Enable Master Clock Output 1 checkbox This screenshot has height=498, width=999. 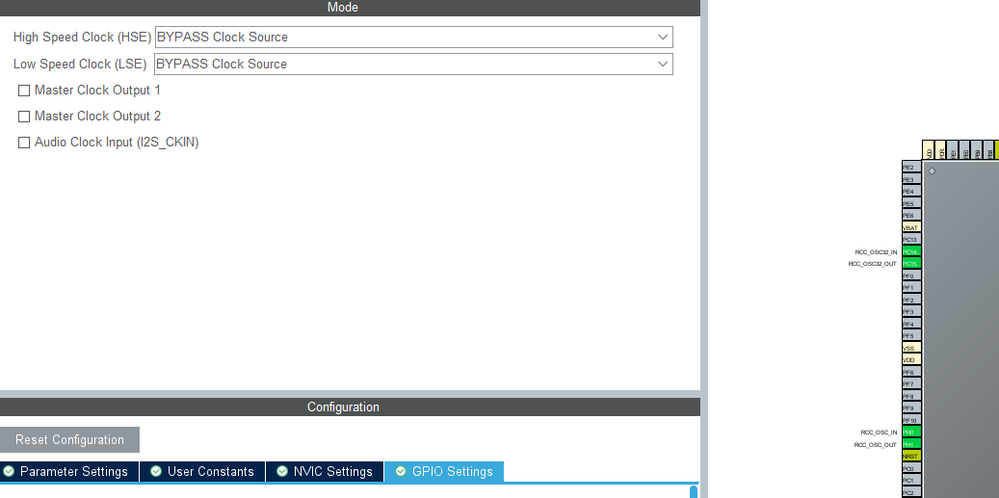pyautogui.click(x=24, y=90)
